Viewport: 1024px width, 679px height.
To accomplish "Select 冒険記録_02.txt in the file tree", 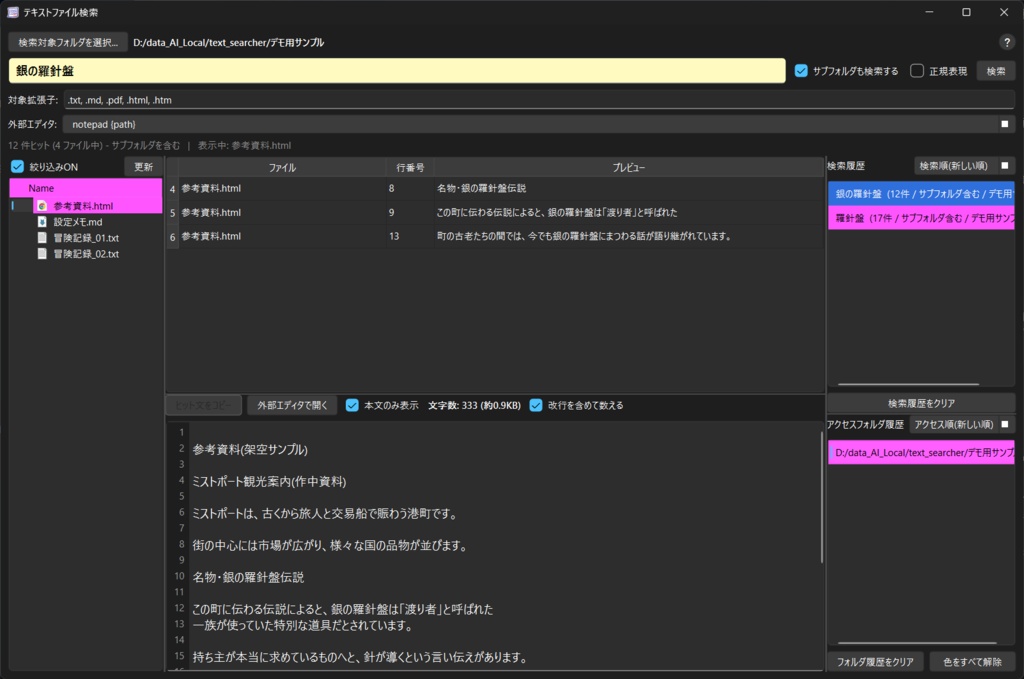I will 86,254.
